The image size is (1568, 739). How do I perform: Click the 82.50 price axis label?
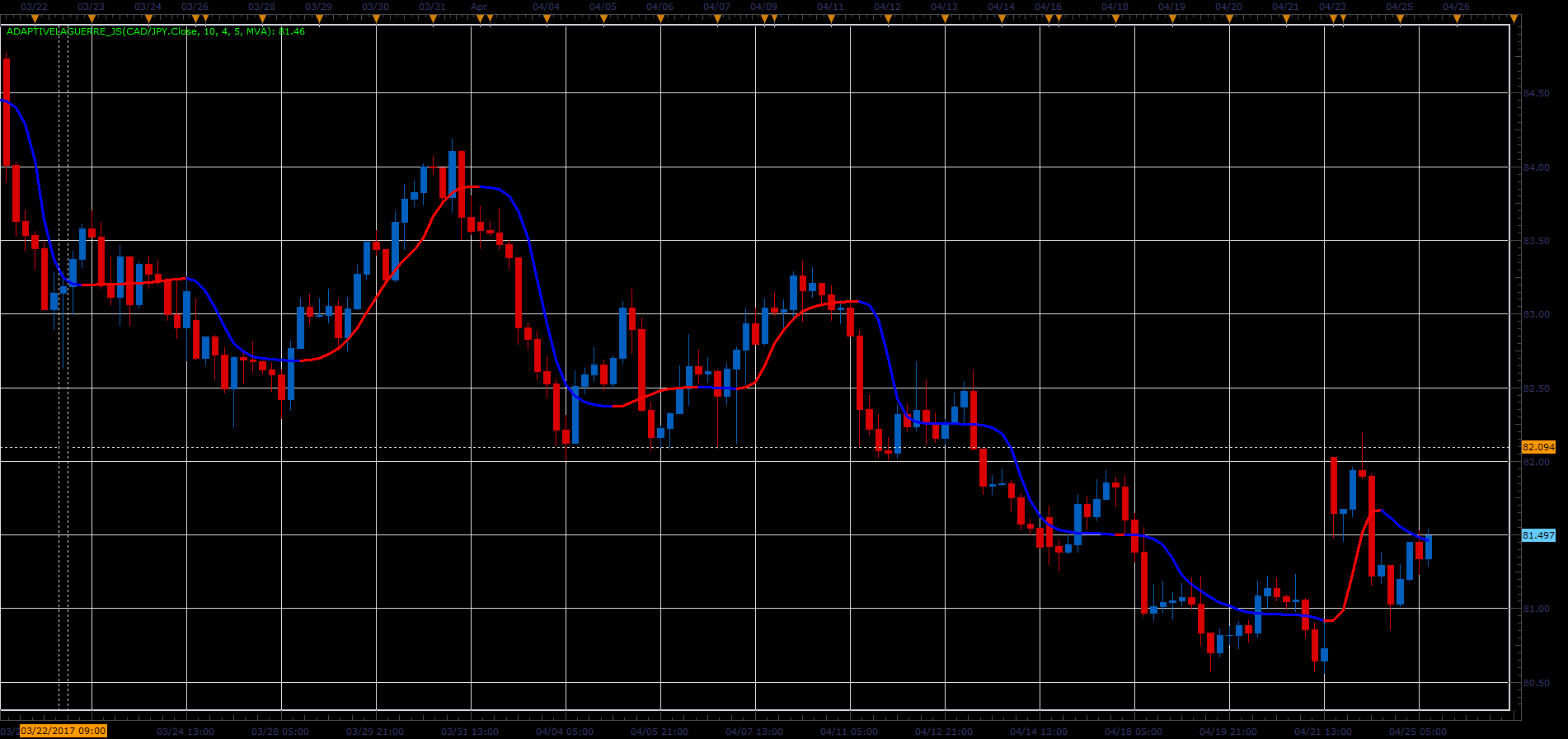click(1537, 388)
